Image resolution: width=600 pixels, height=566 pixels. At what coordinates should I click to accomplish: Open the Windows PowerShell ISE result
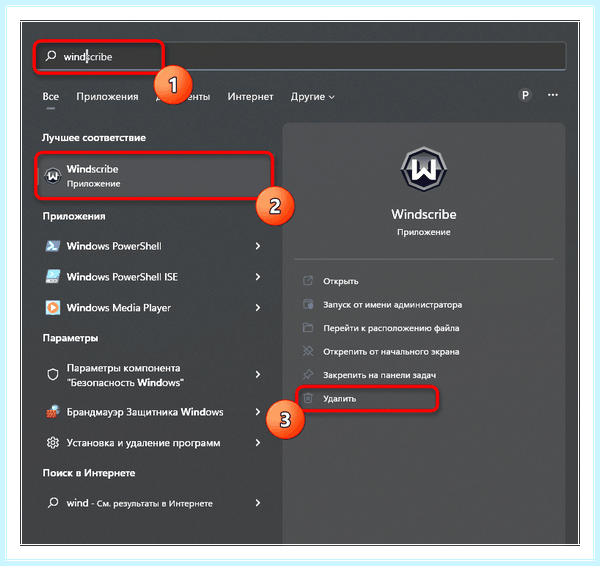coord(154,276)
